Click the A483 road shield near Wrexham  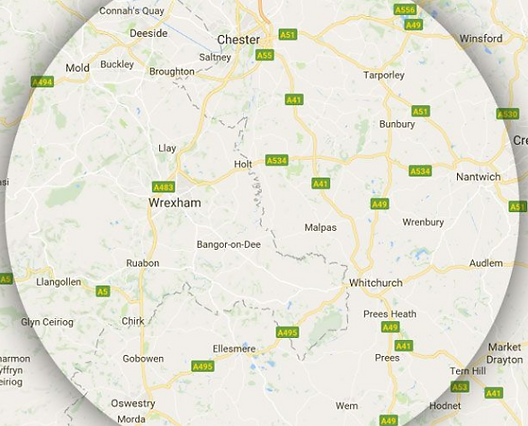point(164,187)
